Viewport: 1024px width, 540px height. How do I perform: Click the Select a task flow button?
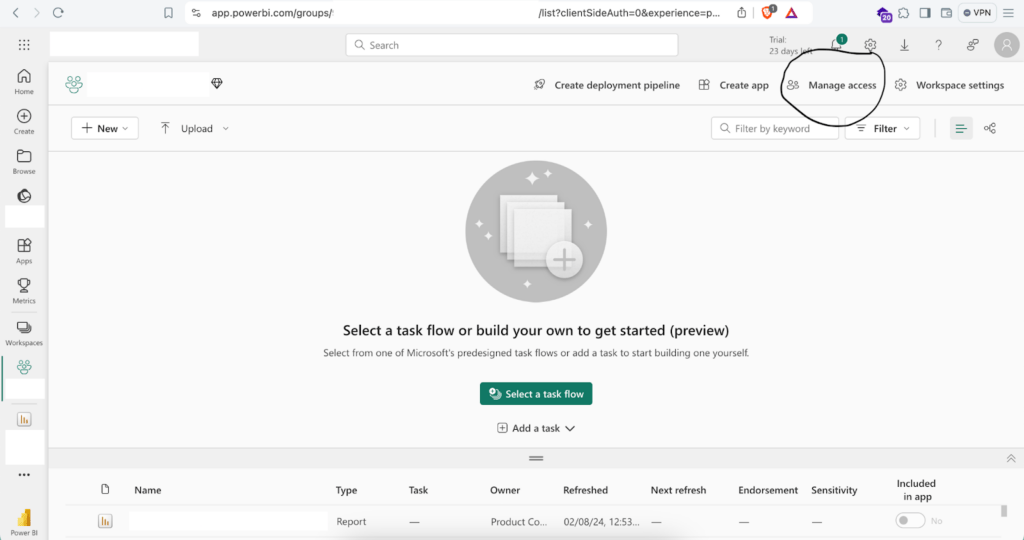(x=536, y=394)
